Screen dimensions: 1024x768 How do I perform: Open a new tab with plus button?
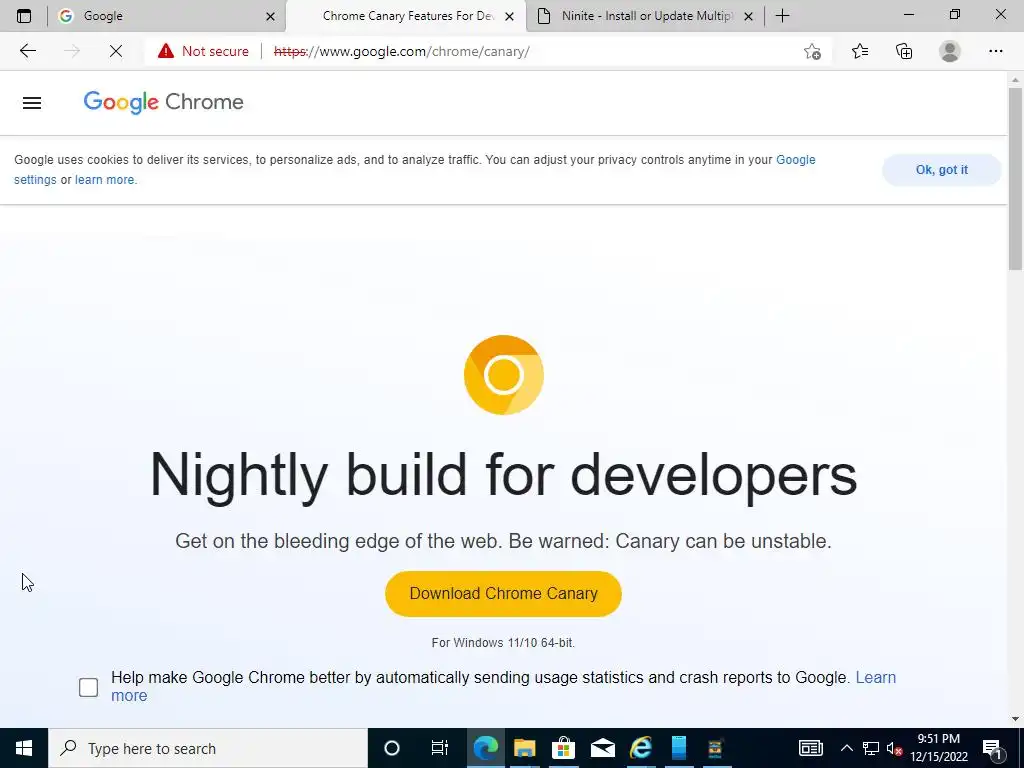coord(782,16)
